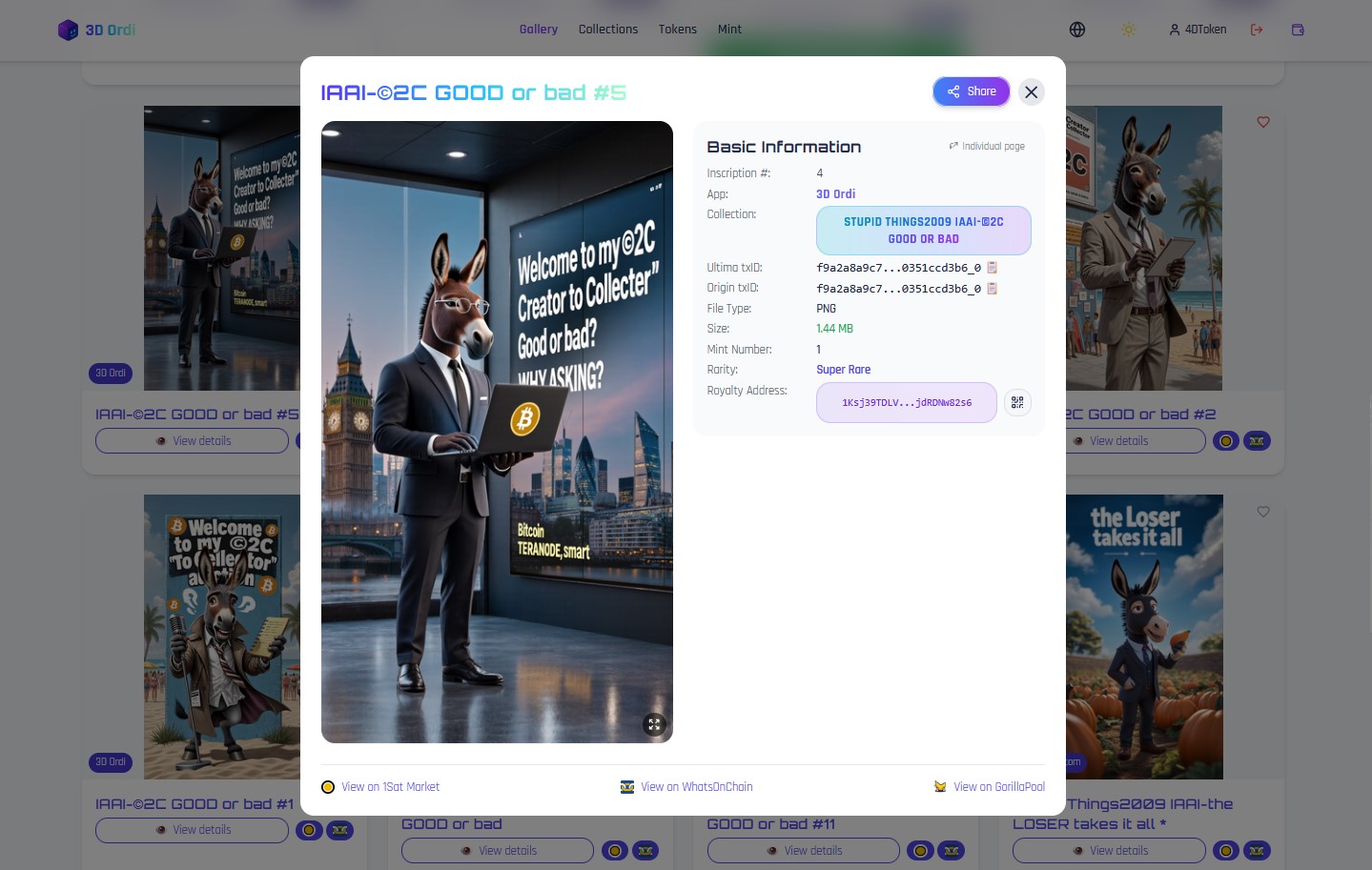Open 1Sat Market icon on LOSER takes it all
The width and height of the screenshot is (1372, 870).
(1226, 851)
